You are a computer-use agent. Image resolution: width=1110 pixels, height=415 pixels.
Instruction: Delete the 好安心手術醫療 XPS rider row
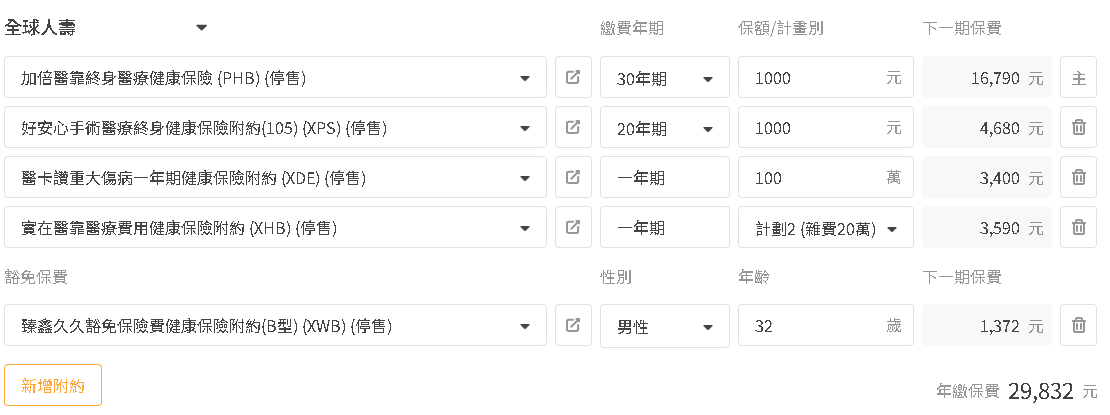(x=1078, y=127)
